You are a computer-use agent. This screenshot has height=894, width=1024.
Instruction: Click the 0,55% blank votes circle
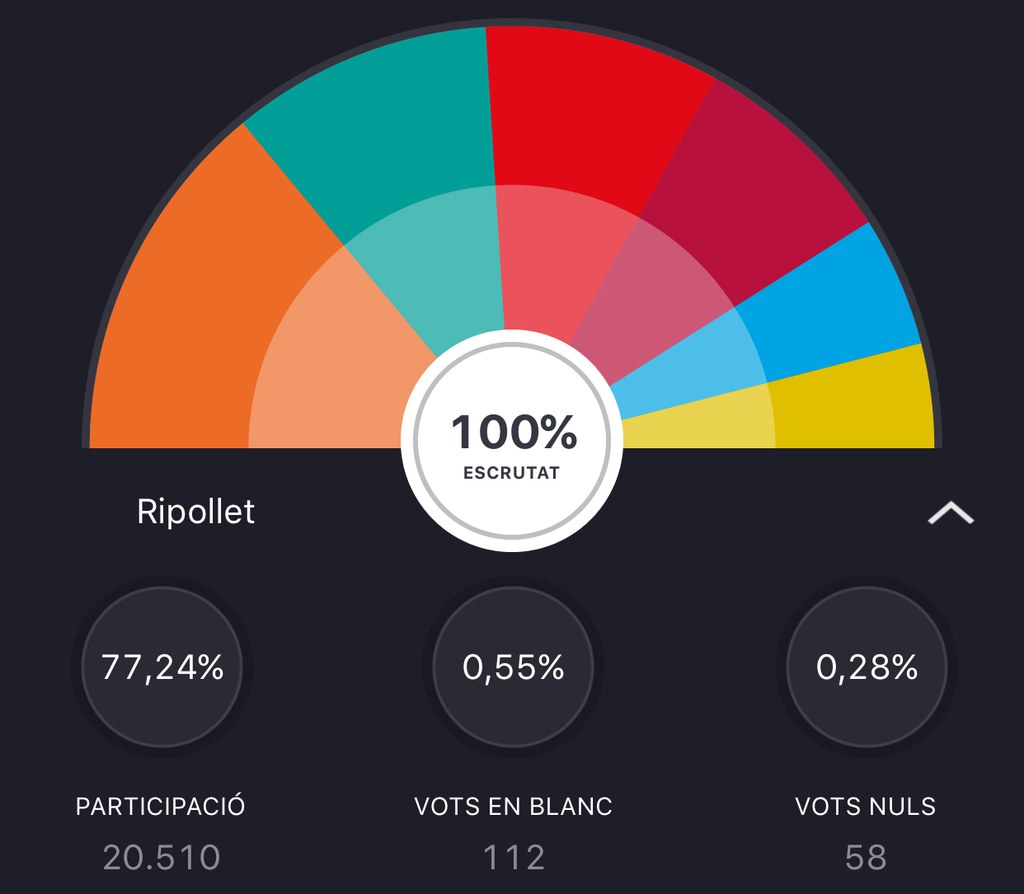[513, 667]
